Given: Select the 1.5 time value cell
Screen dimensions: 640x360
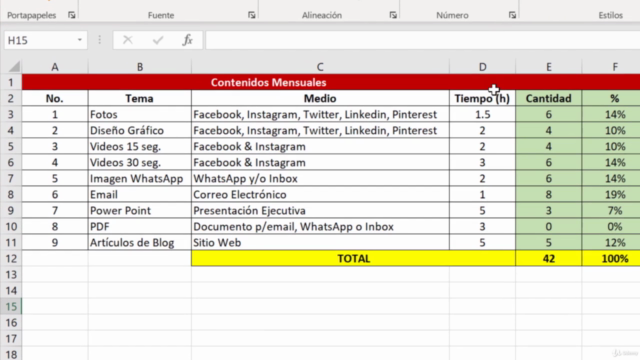Looking at the screenshot, I should pos(482,114).
